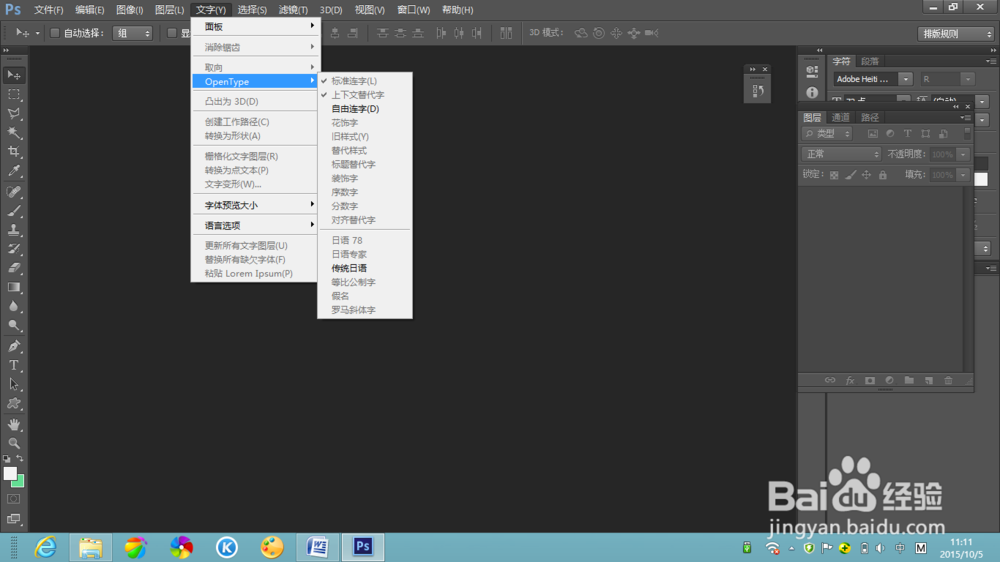Open the 组 auto-select dropdown

(133, 33)
